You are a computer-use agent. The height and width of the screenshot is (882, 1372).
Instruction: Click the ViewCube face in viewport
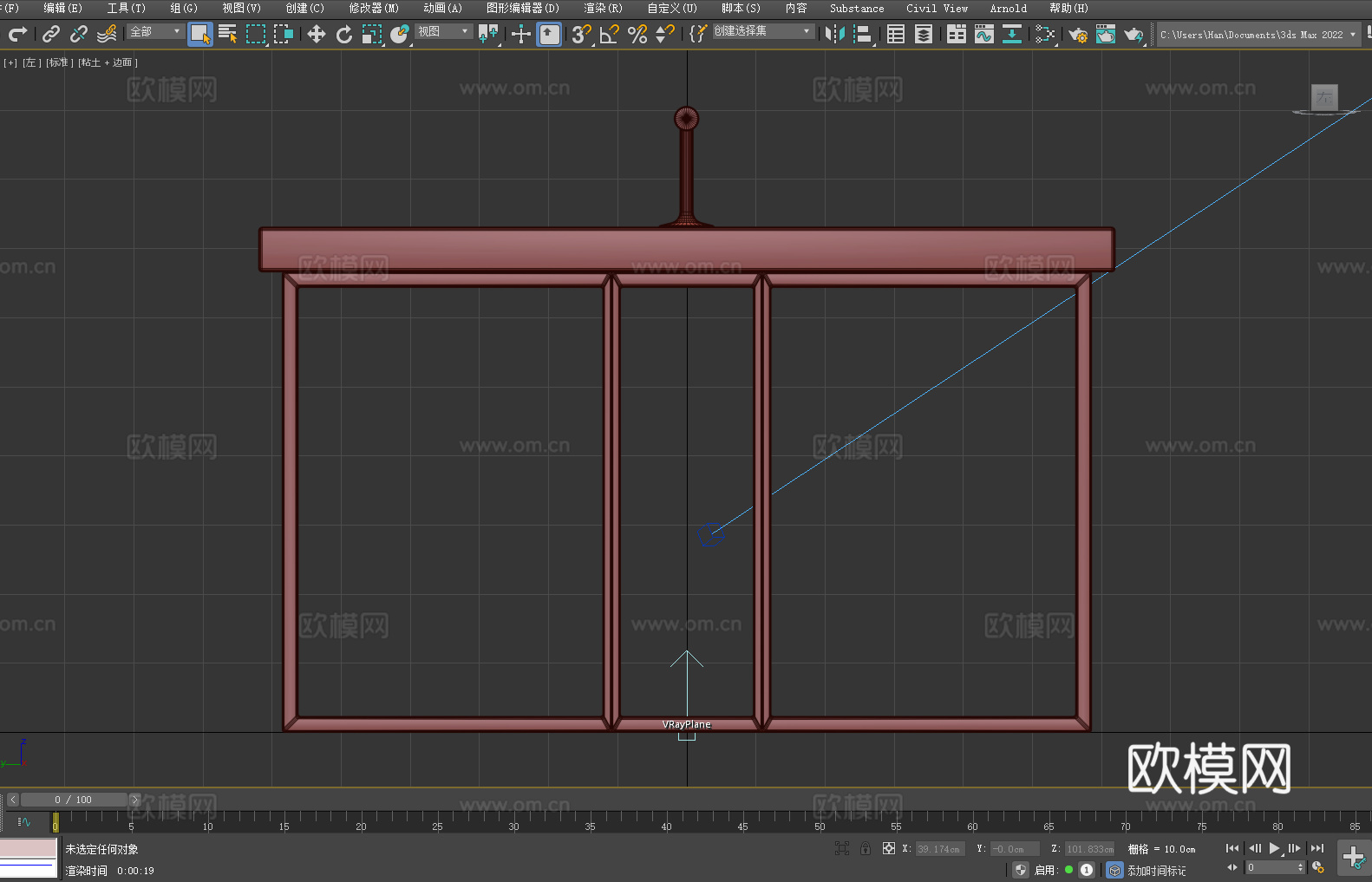[1324, 97]
